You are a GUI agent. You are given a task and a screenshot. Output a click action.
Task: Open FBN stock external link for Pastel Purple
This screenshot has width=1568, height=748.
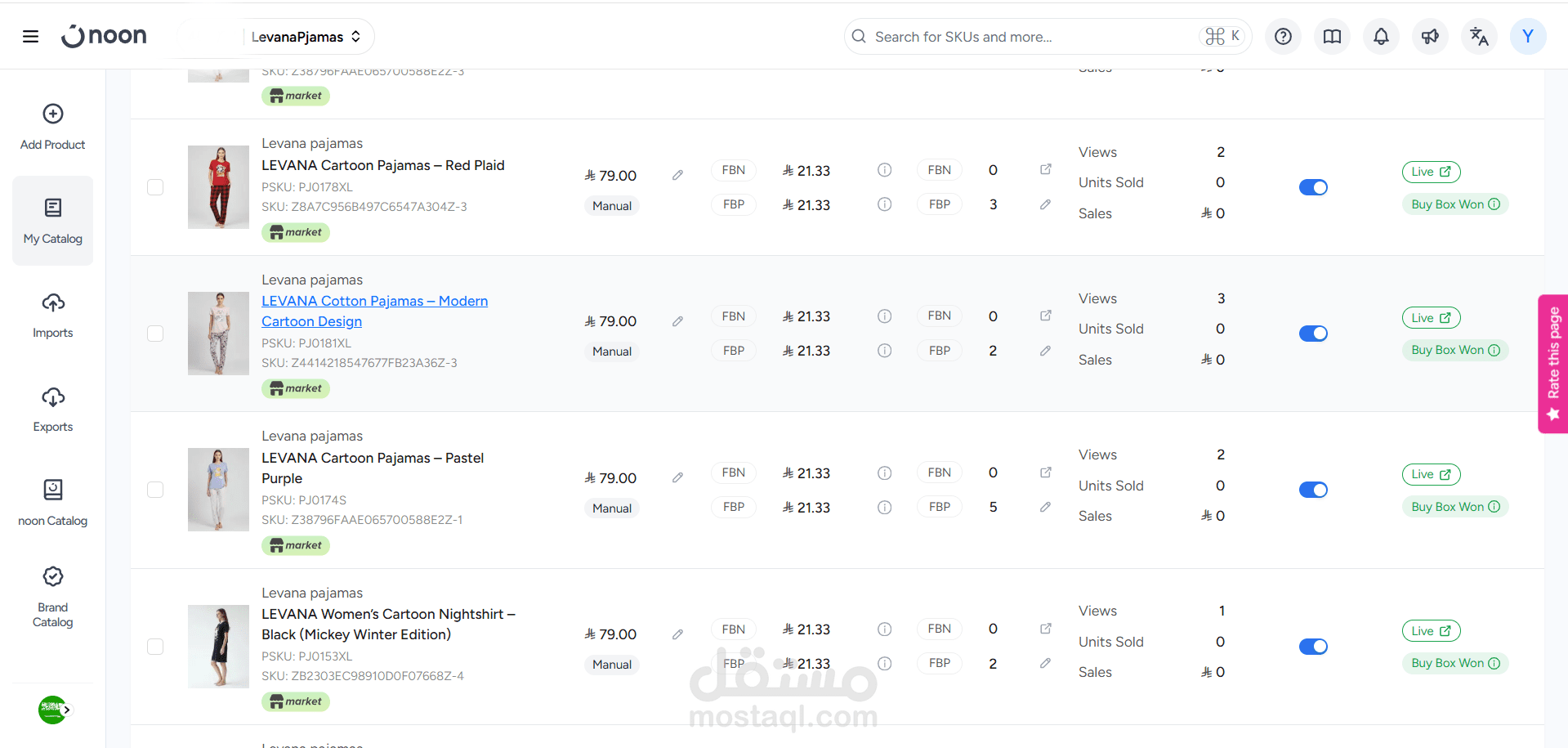coord(1045,473)
